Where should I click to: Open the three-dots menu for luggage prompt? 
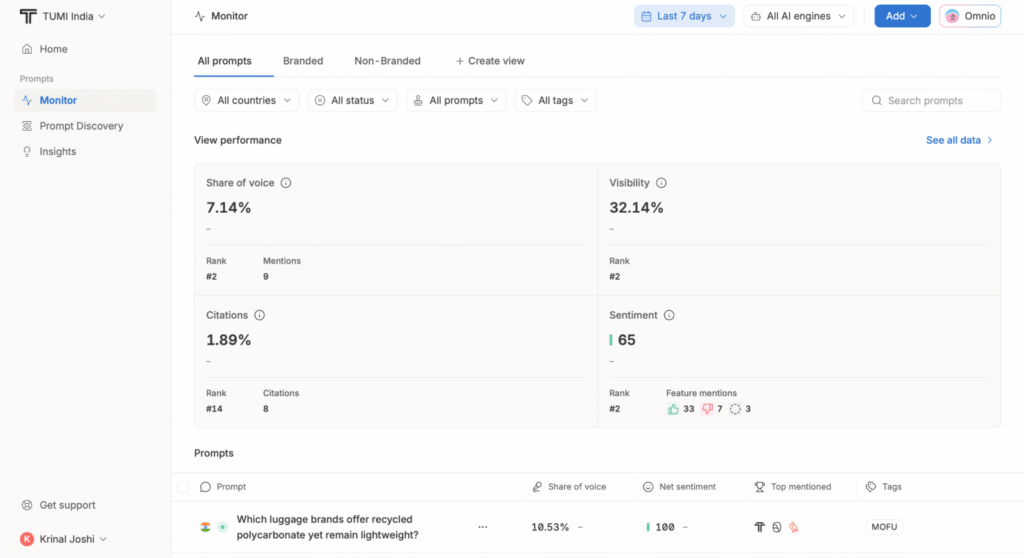click(x=483, y=527)
